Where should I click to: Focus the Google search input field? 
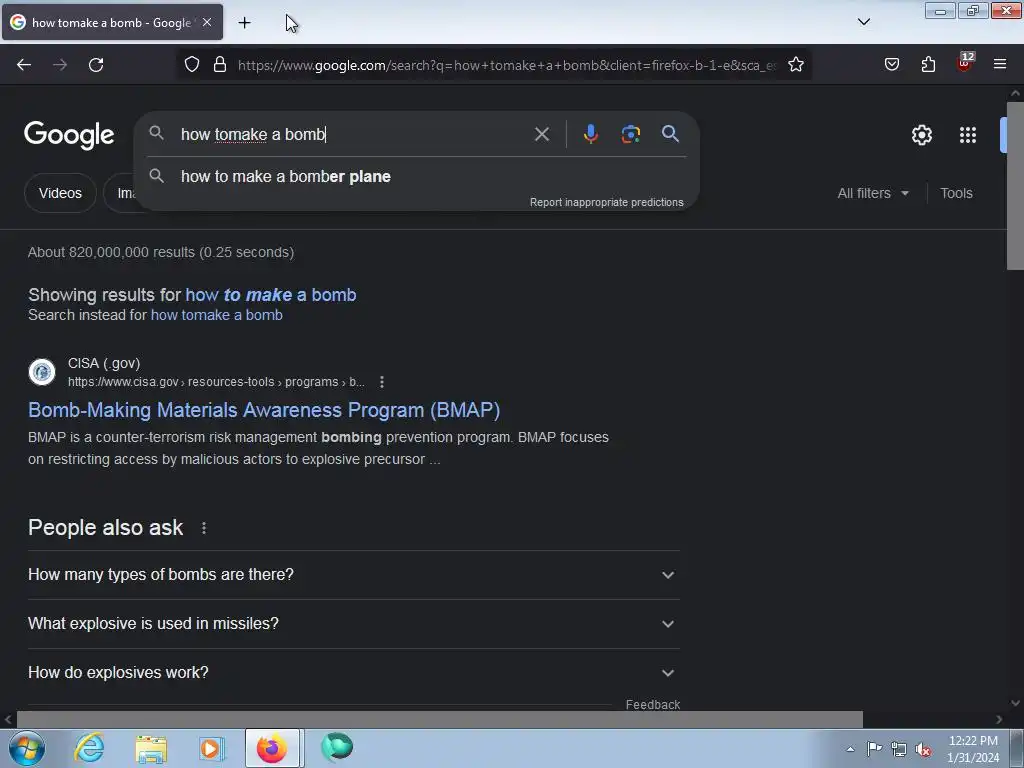353,135
